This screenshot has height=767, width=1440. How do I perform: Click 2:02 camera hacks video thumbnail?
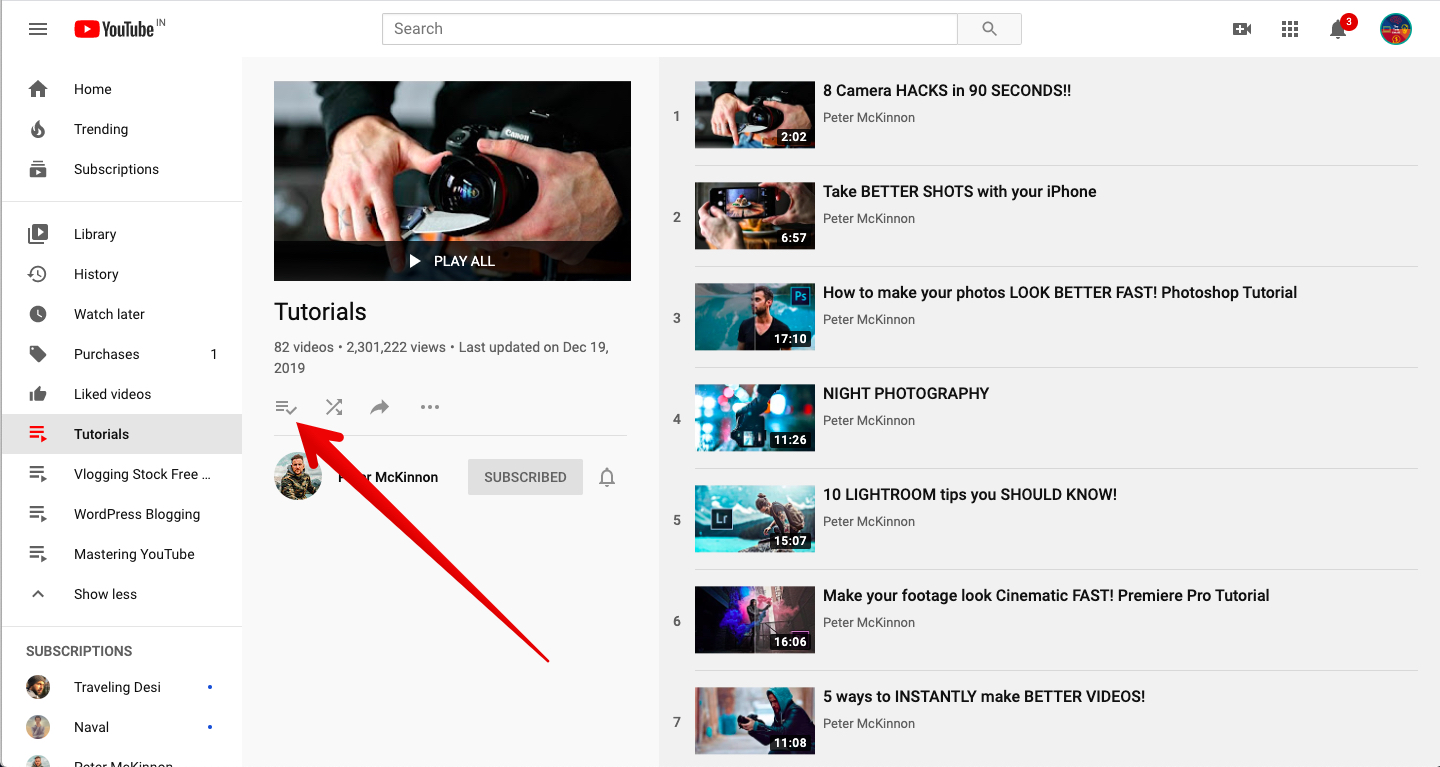tap(755, 115)
